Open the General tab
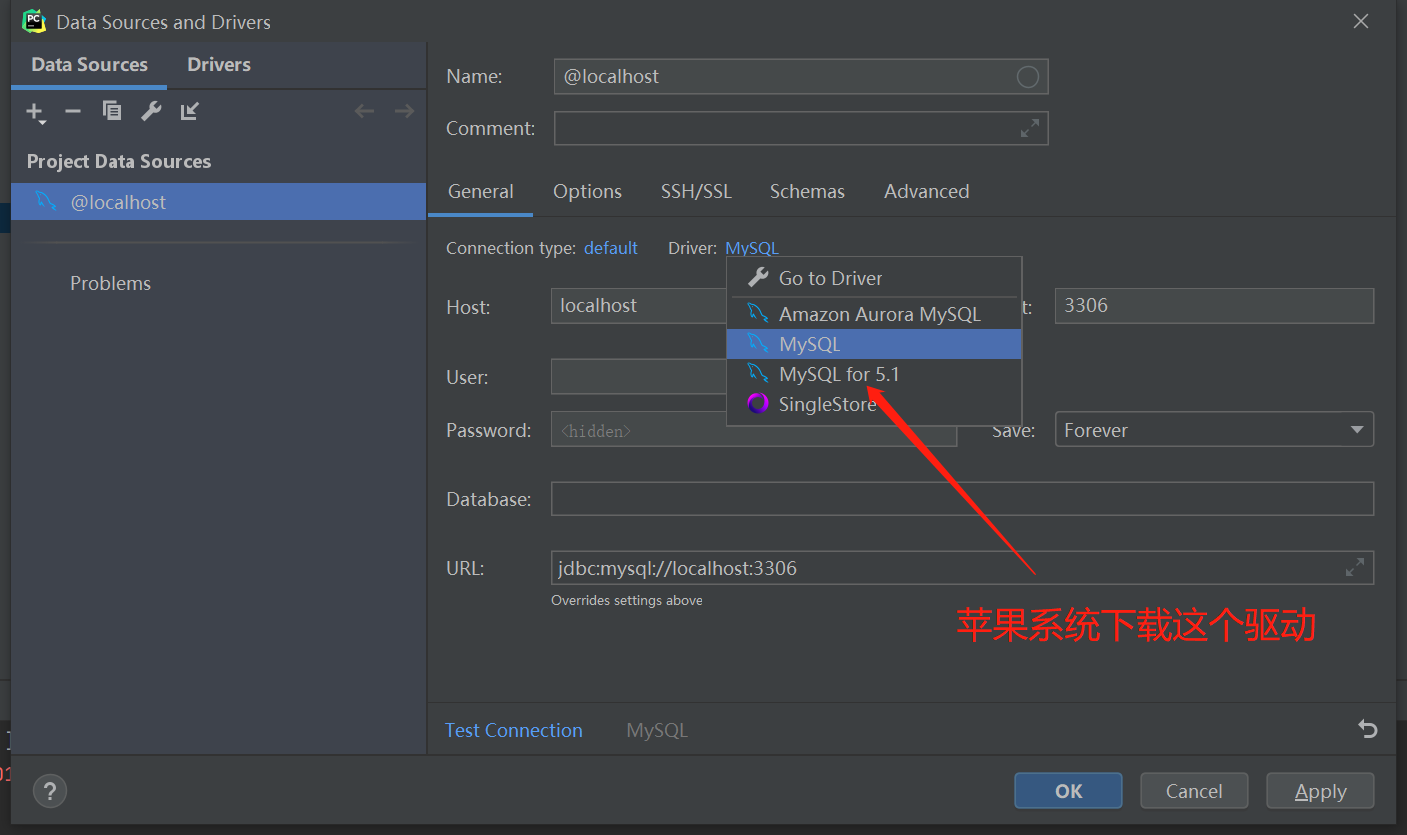The width and height of the screenshot is (1407, 835). click(x=481, y=192)
